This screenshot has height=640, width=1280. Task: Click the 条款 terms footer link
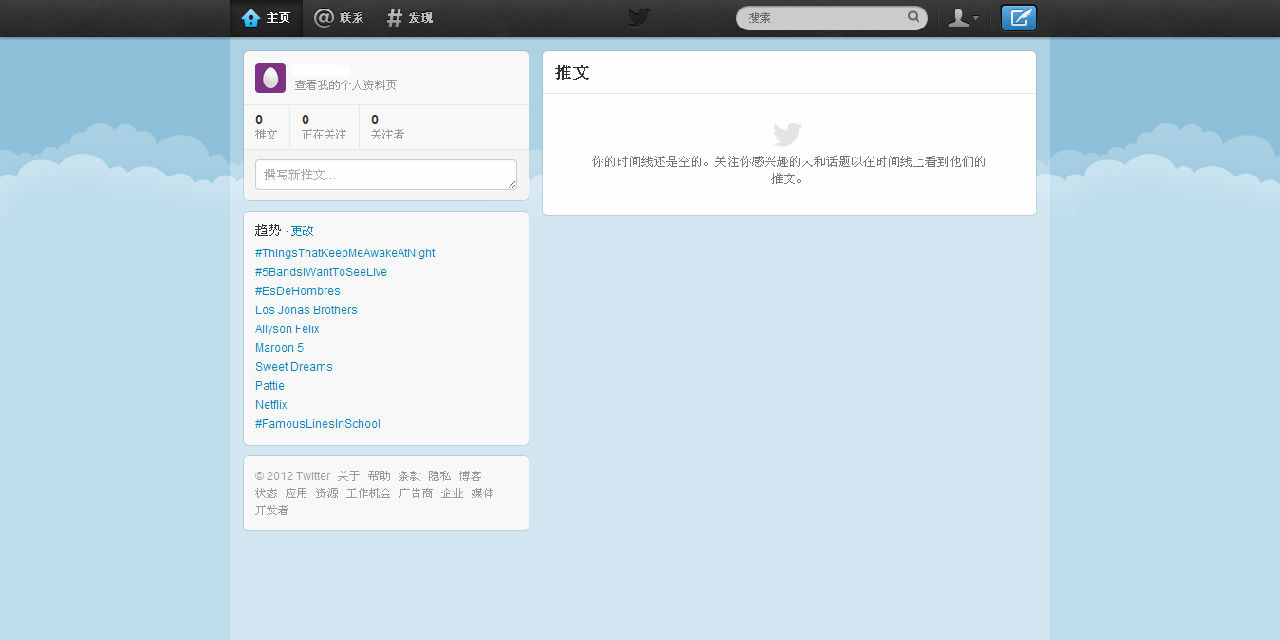pyautogui.click(x=409, y=476)
